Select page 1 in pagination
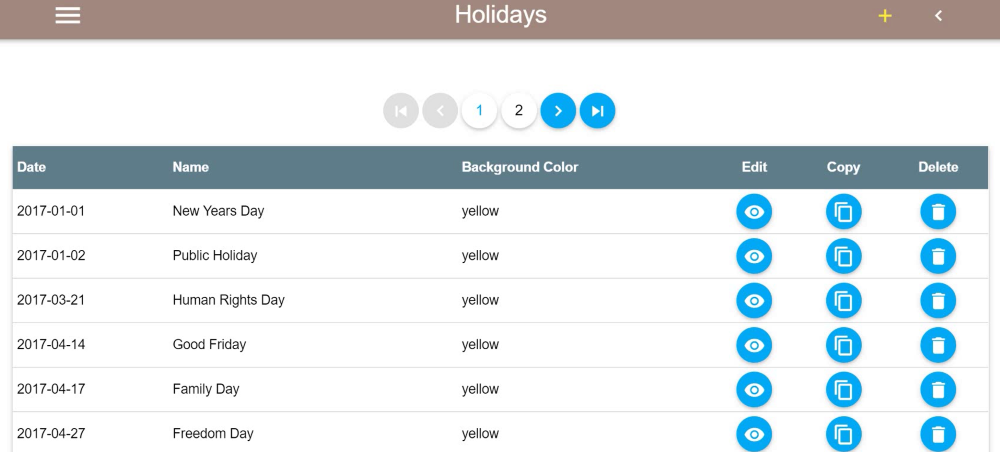 pyautogui.click(x=479, y=111)
